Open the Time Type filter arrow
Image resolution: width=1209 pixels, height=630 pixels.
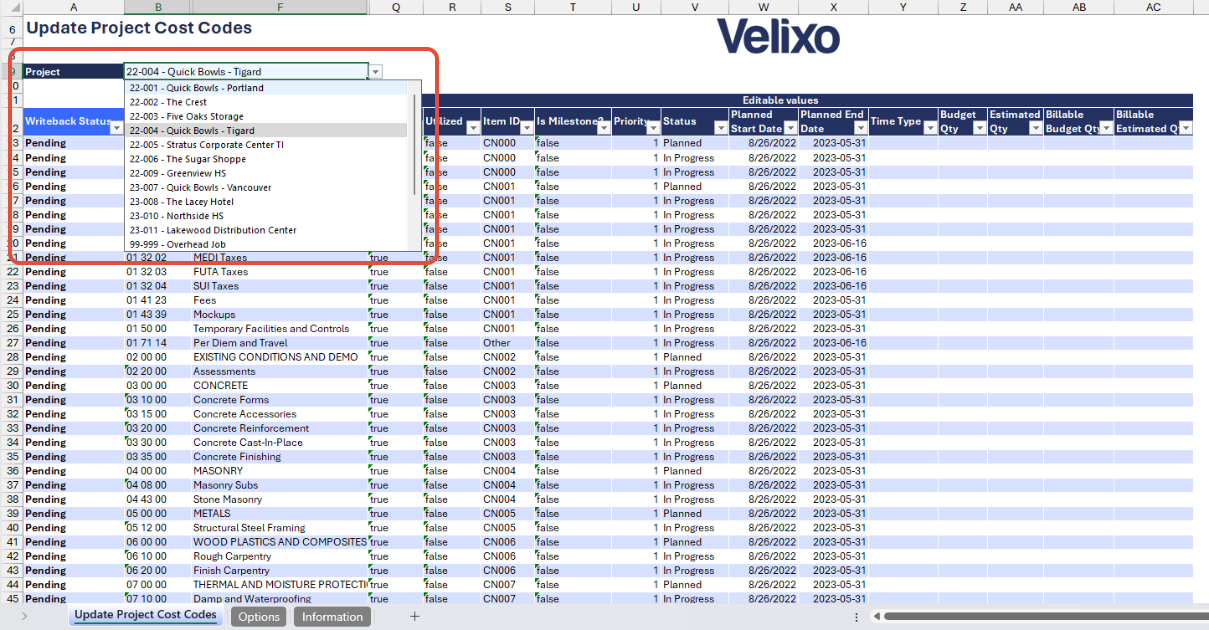tap(930, 129)
